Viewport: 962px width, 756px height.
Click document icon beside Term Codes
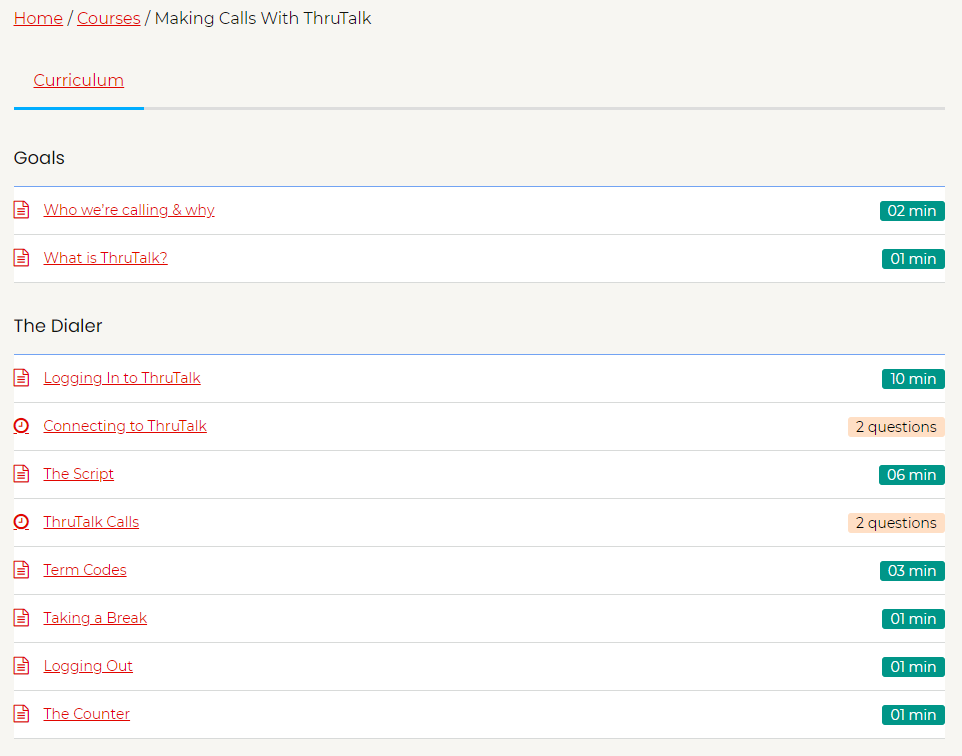click(21, 570)
